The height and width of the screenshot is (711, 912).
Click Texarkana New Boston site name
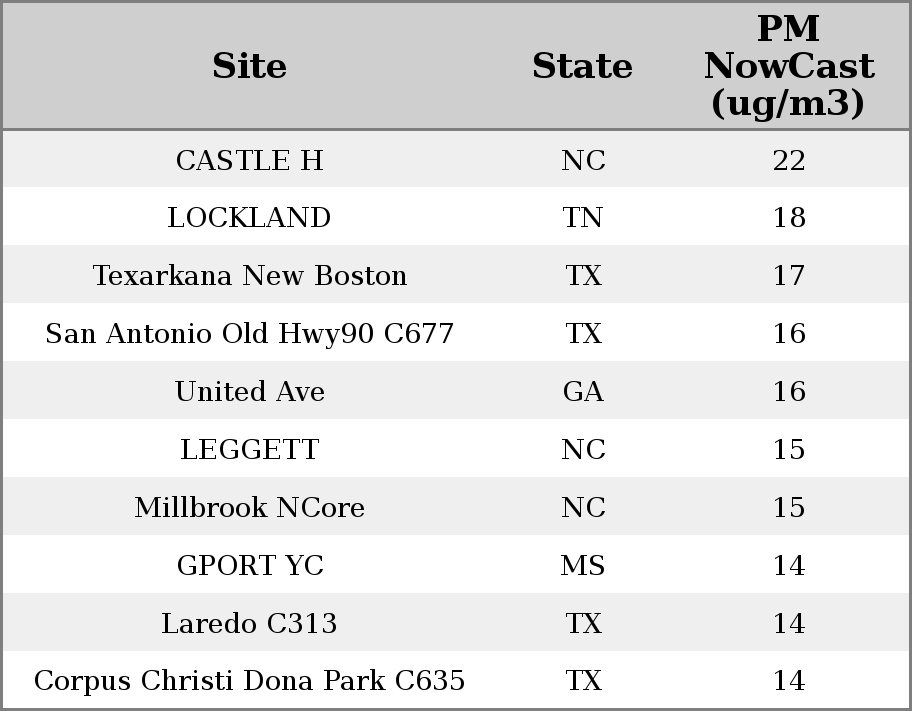click(250, 275)
